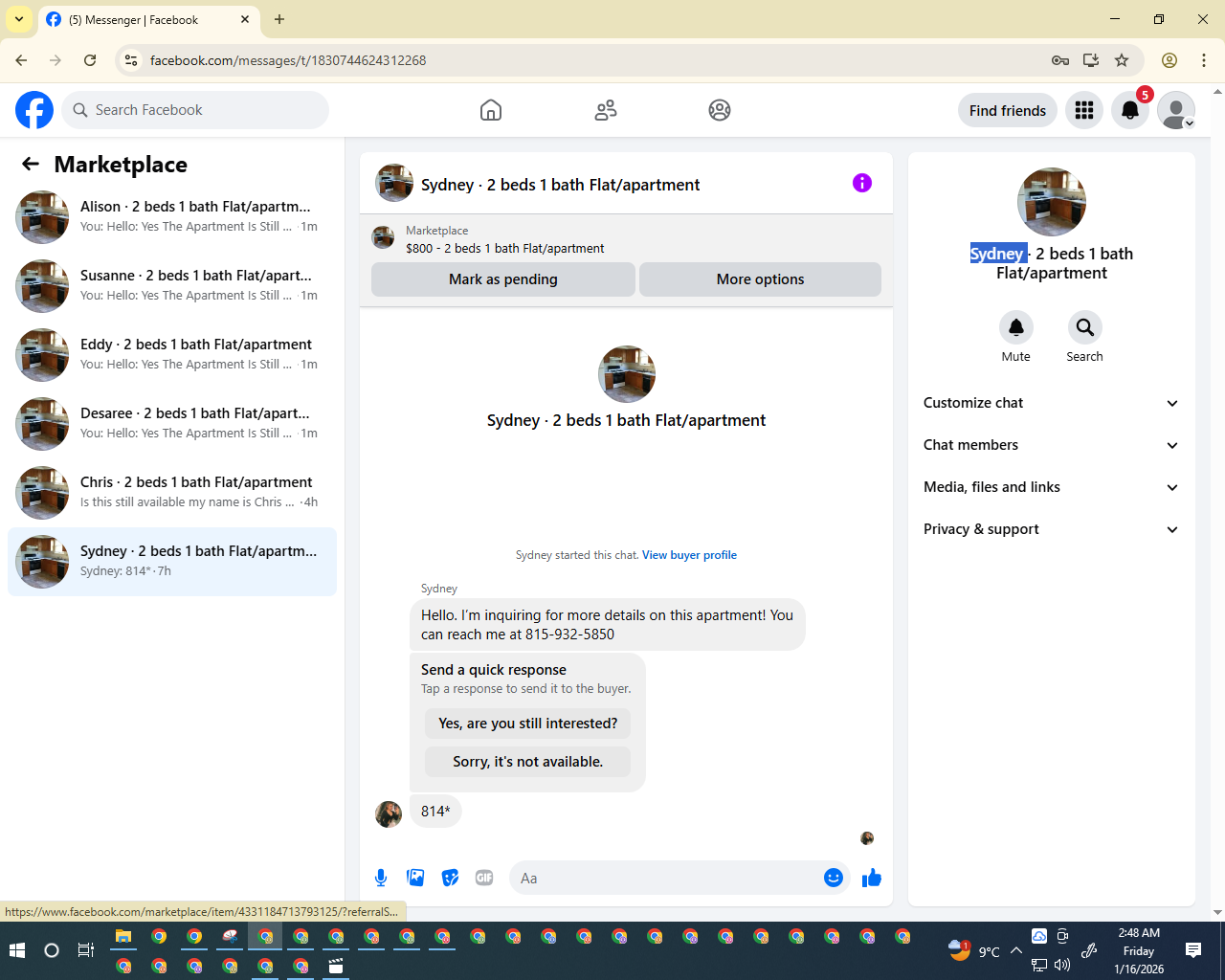
Task: Mark the listing as pending
Action: (503, 279)
